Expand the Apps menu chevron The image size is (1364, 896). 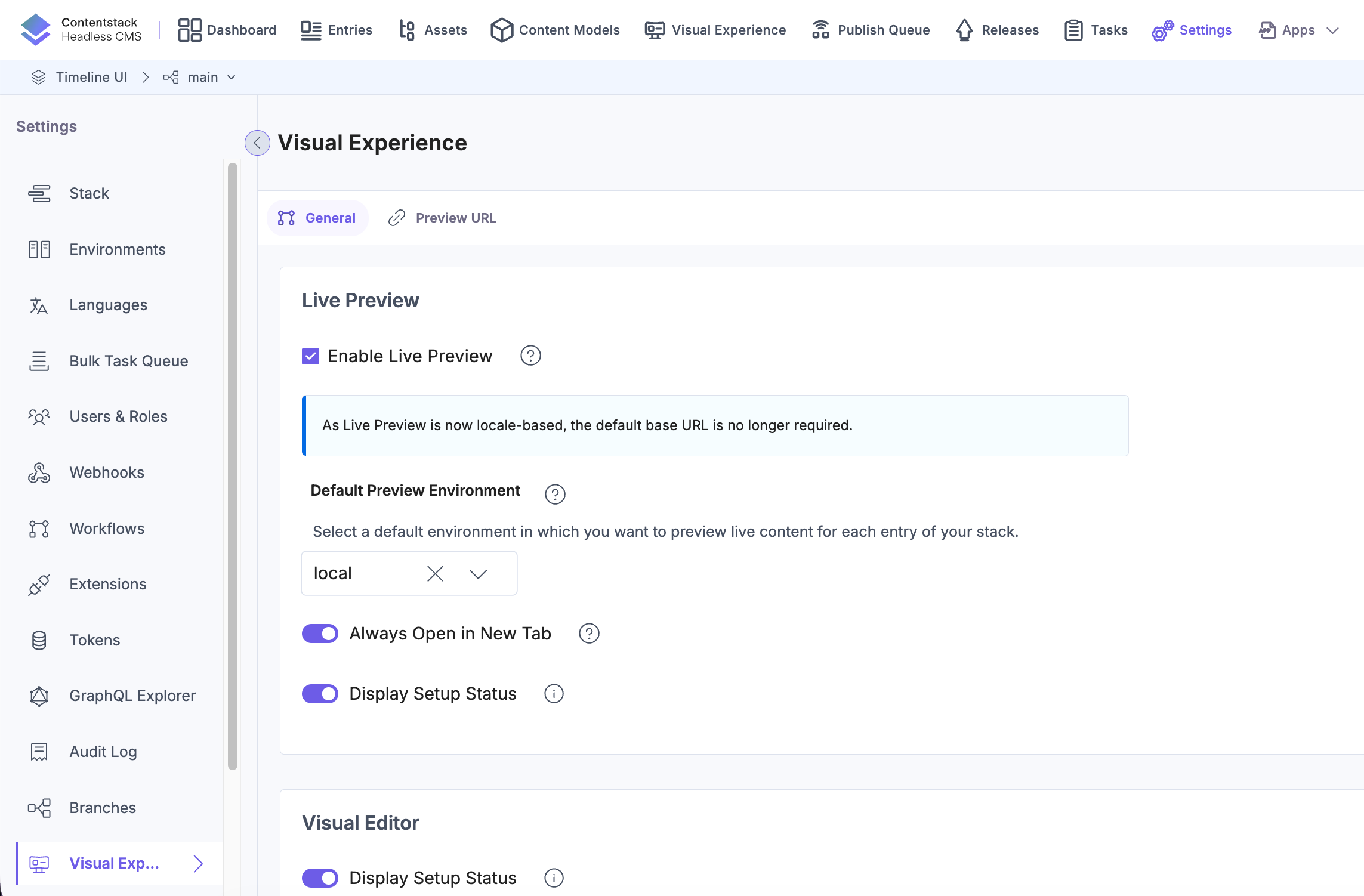[x=1333, y=30]
